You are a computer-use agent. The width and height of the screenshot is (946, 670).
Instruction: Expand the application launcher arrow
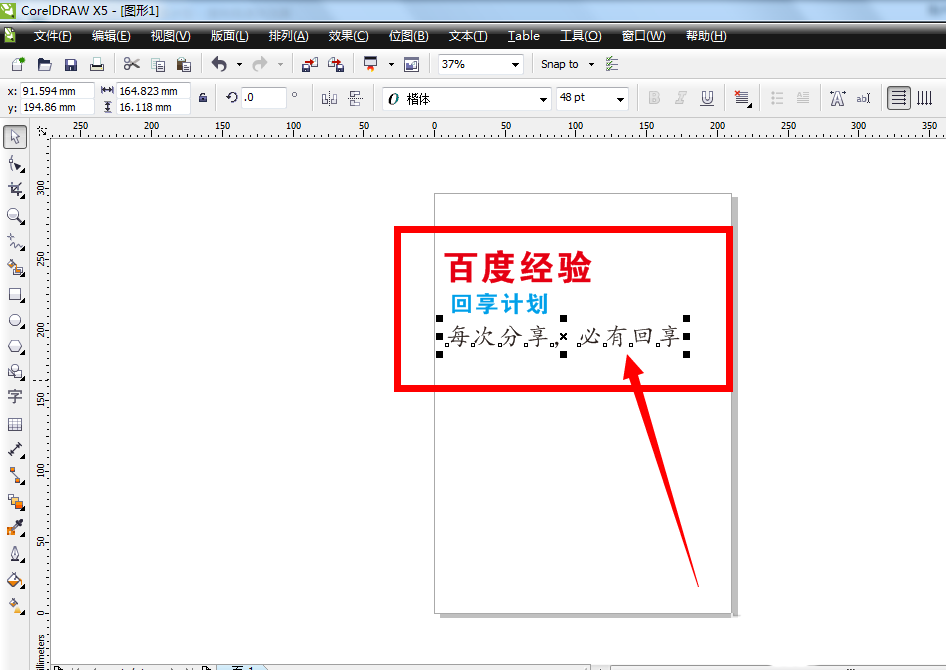pyautogui.click(x=391, y=65)
